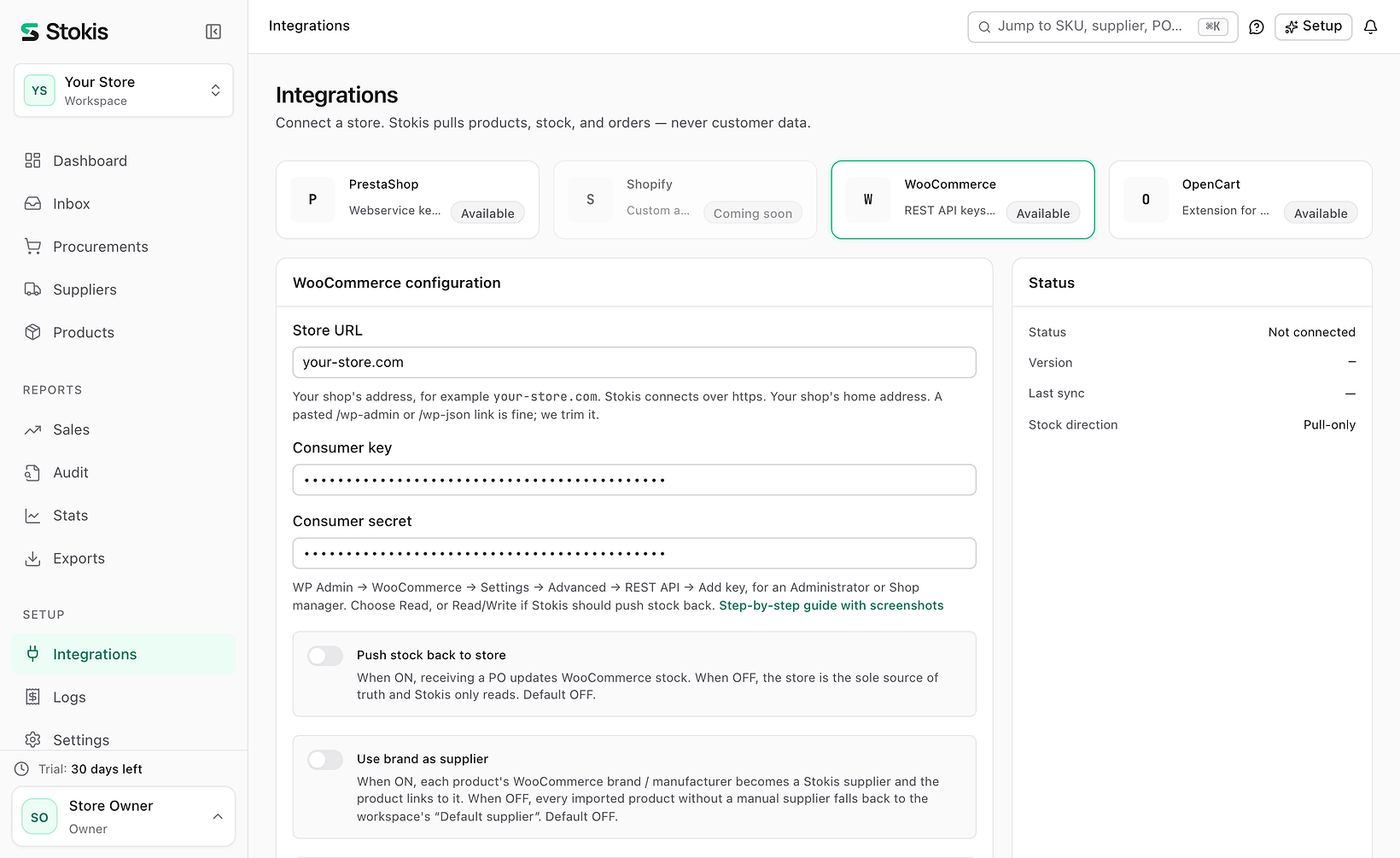The image size is (1400, 858).
Task: Open Logs receipt icon
Action: [x=32, y=697]
